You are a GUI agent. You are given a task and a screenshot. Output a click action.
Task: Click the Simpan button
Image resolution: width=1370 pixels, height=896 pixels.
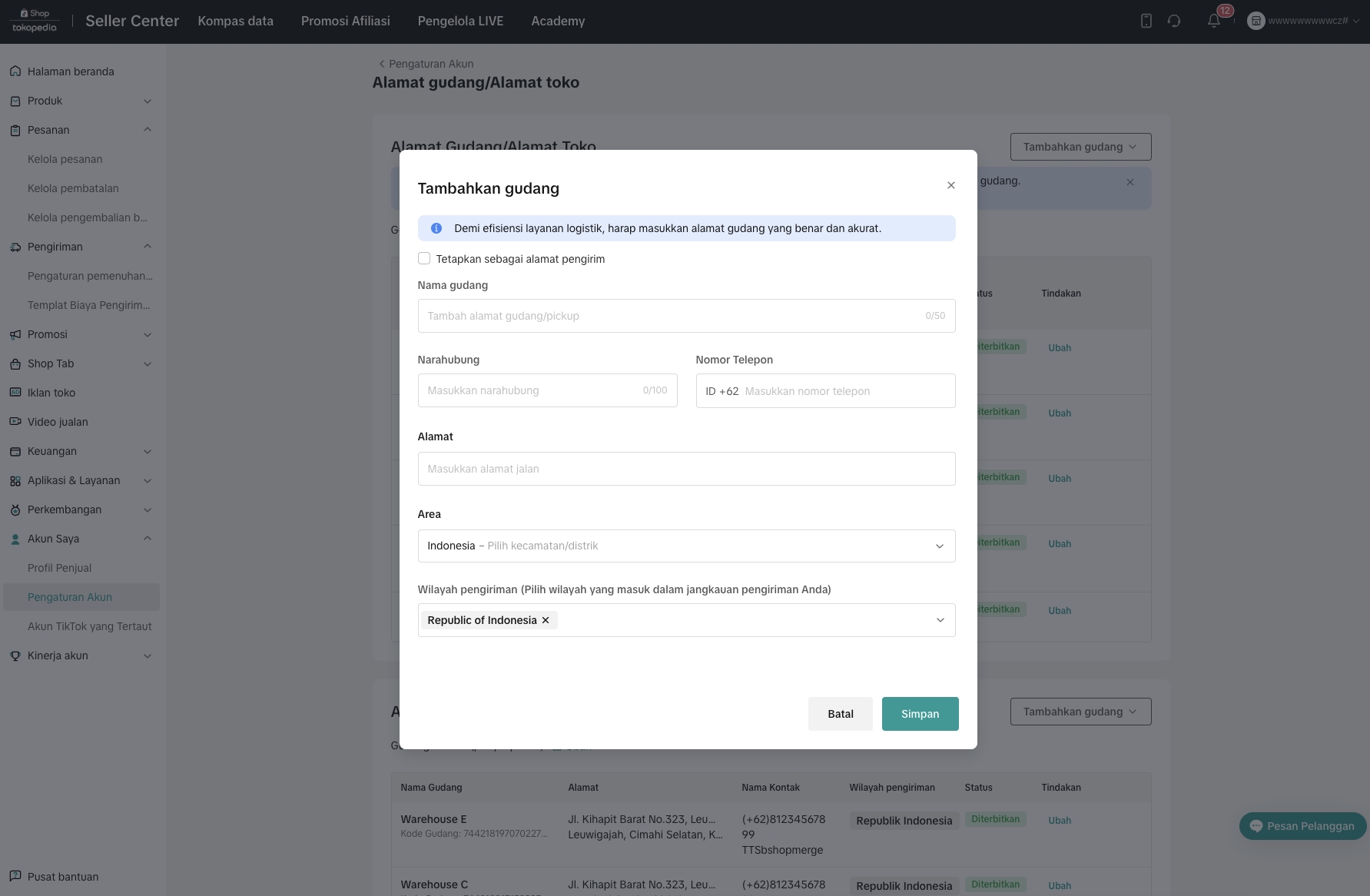pos(920,714)
